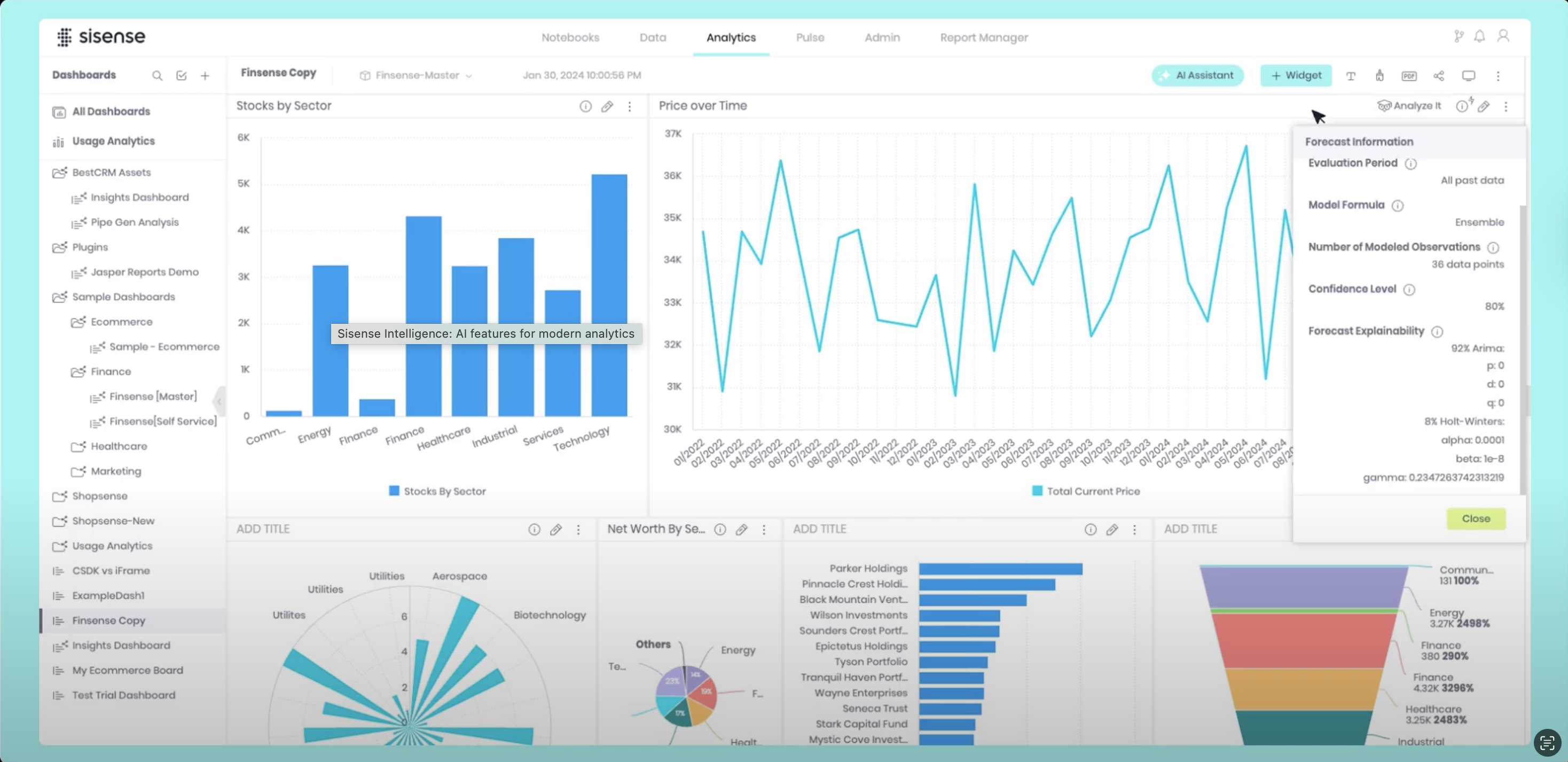Click info icon beside Confidence Level

point(1409,289)
